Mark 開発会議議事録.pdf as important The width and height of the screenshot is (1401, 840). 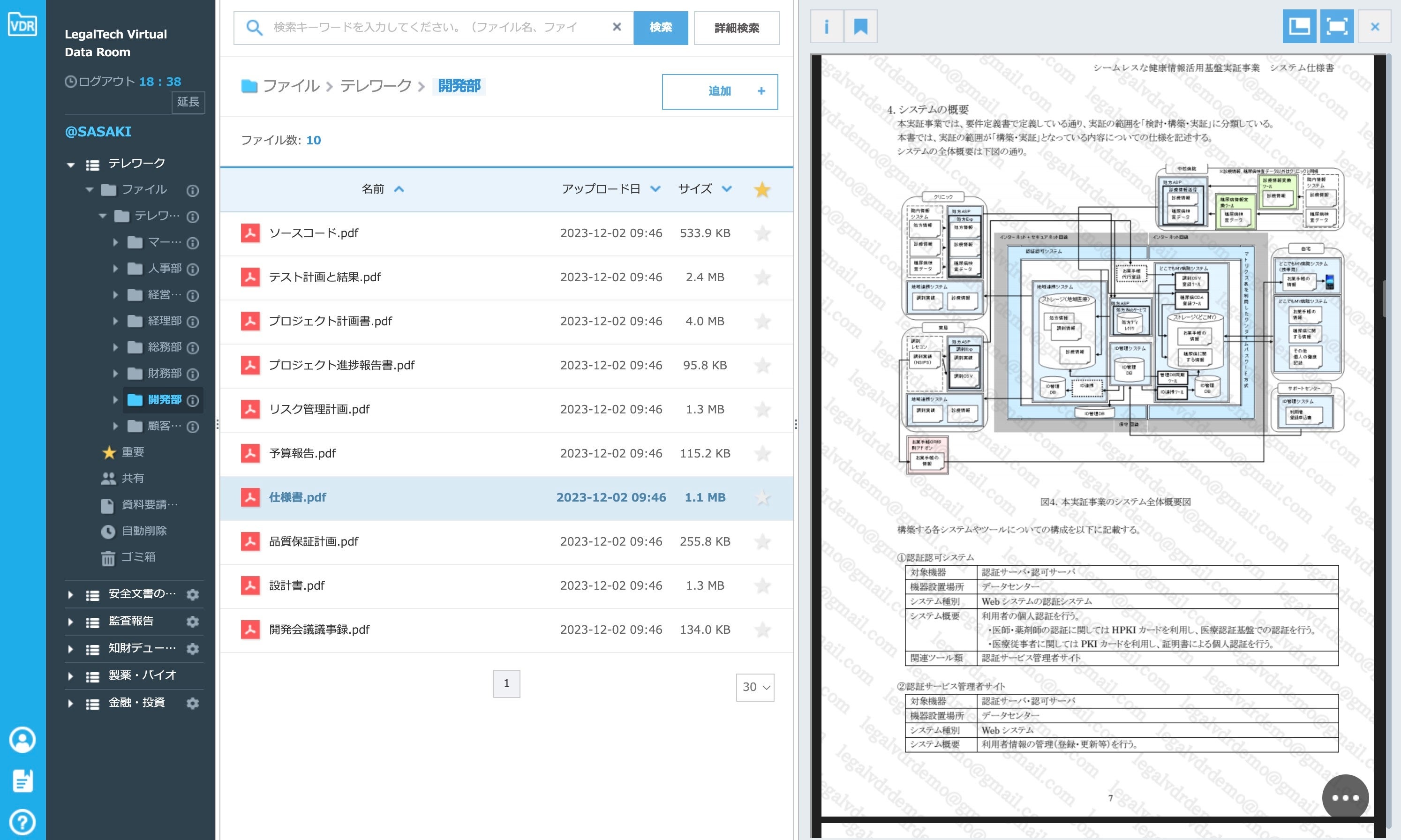point(762,630)
